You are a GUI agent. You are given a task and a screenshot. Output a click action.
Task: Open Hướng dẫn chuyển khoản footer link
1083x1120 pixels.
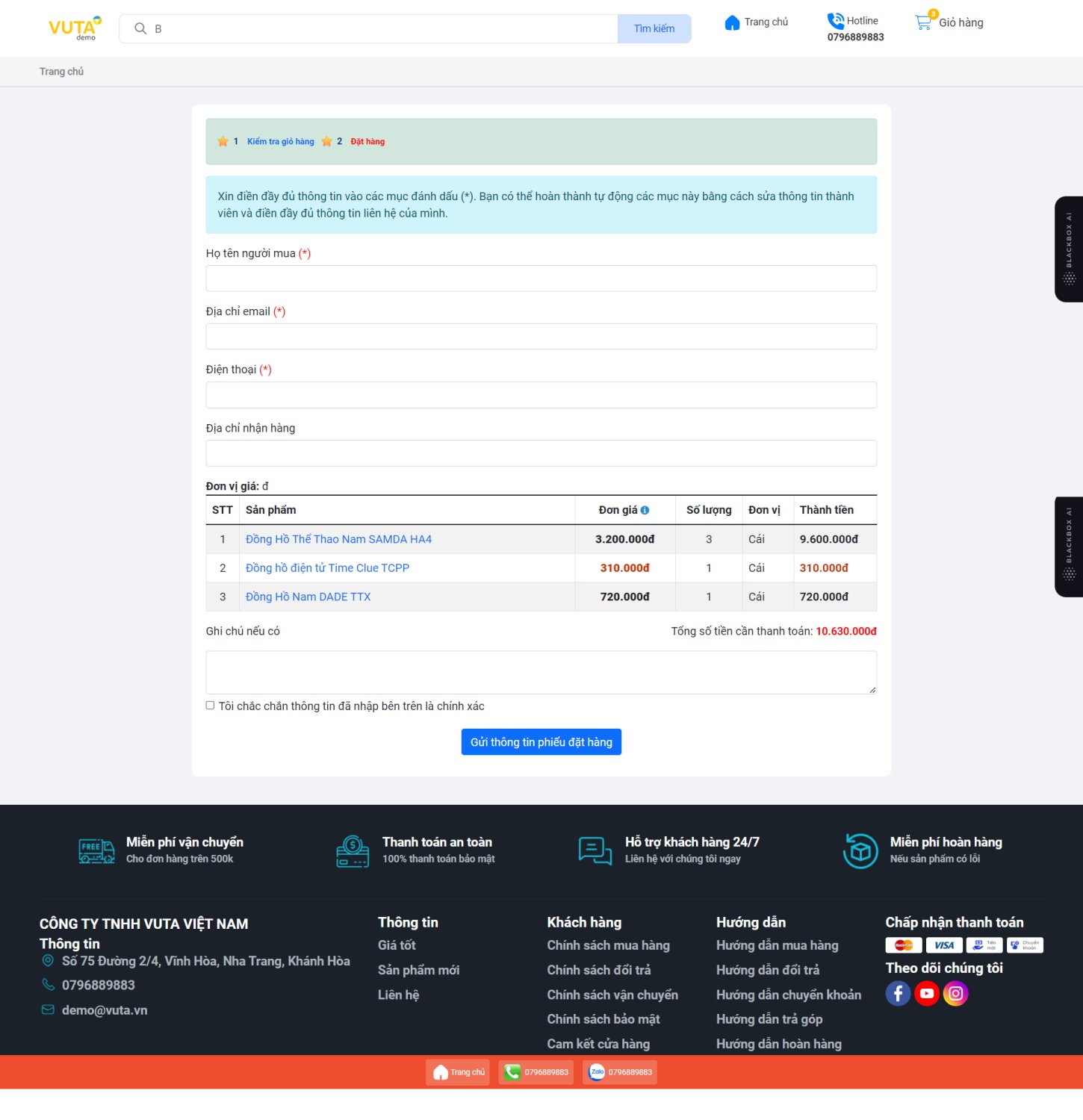click(789, 995)
